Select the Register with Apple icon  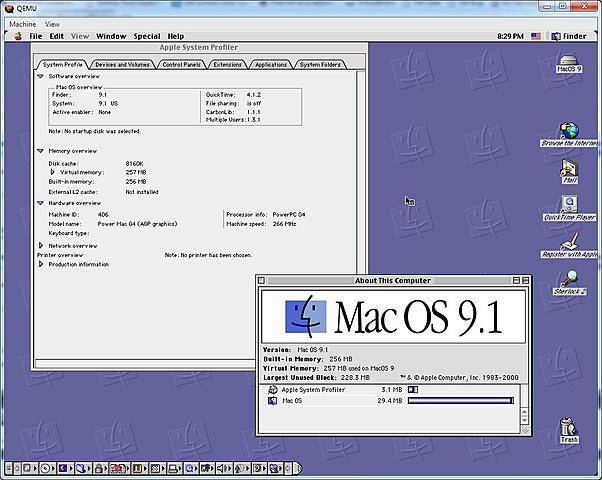tap(569, 246)
